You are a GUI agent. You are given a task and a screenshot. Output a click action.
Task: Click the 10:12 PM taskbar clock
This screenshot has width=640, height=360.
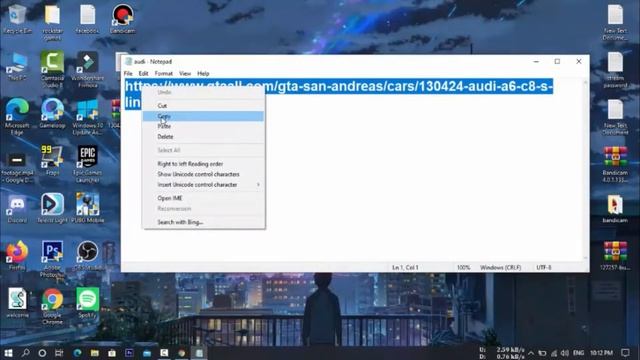point(601,353)
